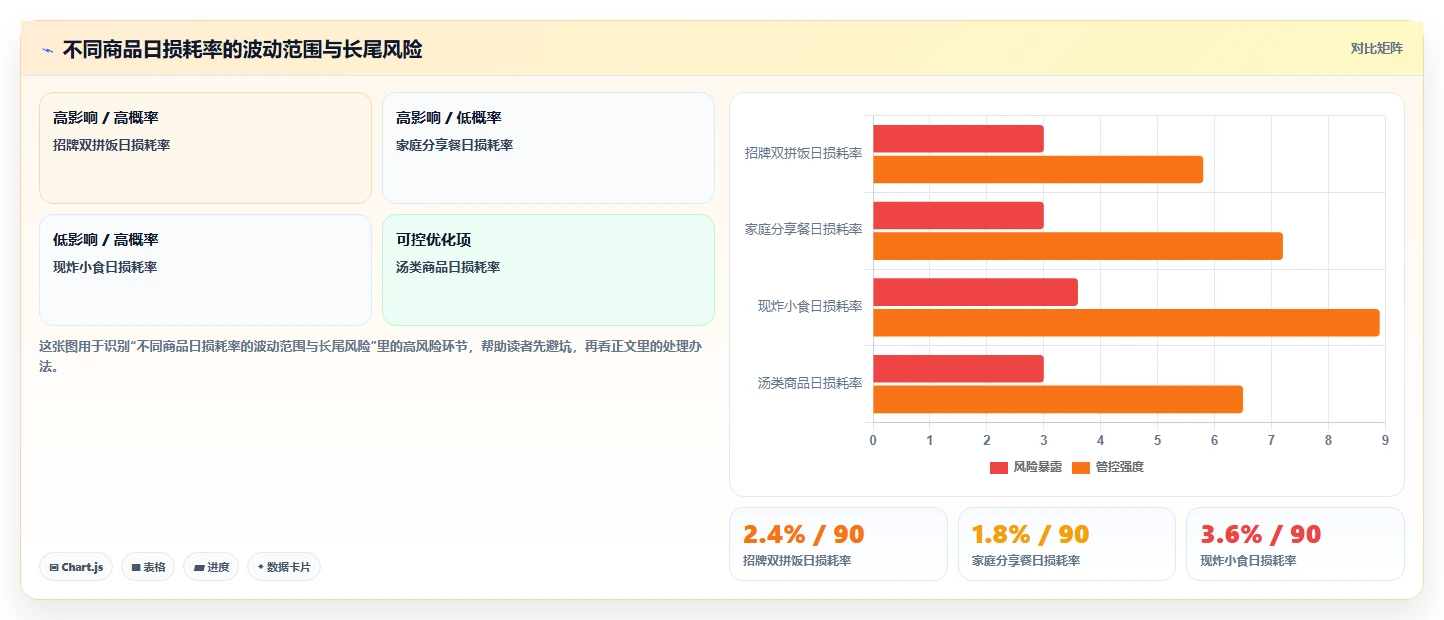
Task: Click the 表格 tag icon
Action: 136,567
